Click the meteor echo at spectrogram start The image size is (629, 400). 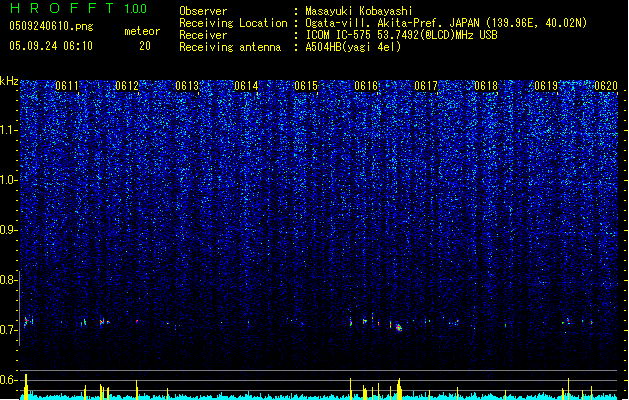[27, 321]
